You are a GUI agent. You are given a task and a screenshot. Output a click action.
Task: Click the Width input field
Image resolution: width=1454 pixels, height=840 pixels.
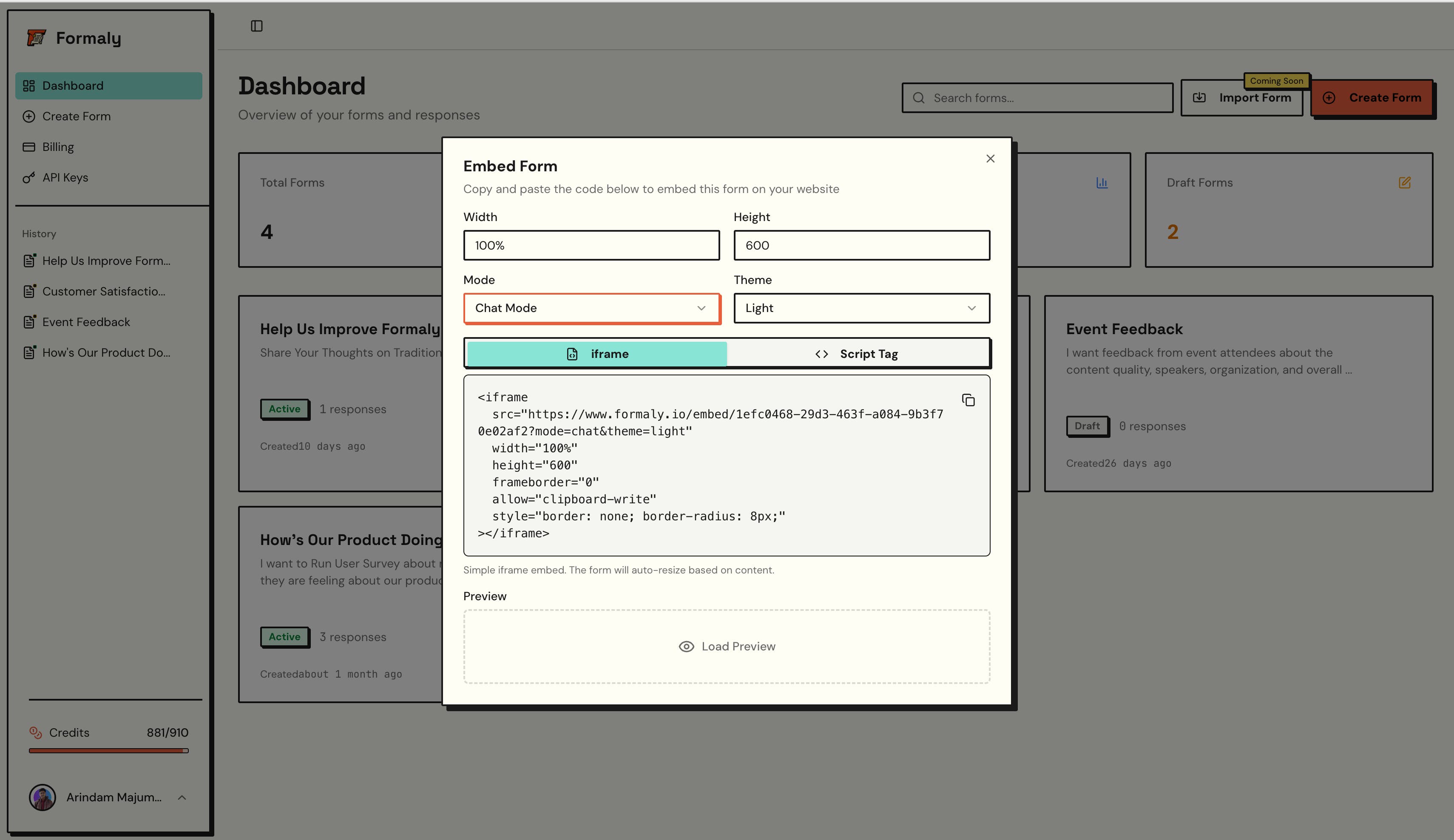(x=591, y=245)
